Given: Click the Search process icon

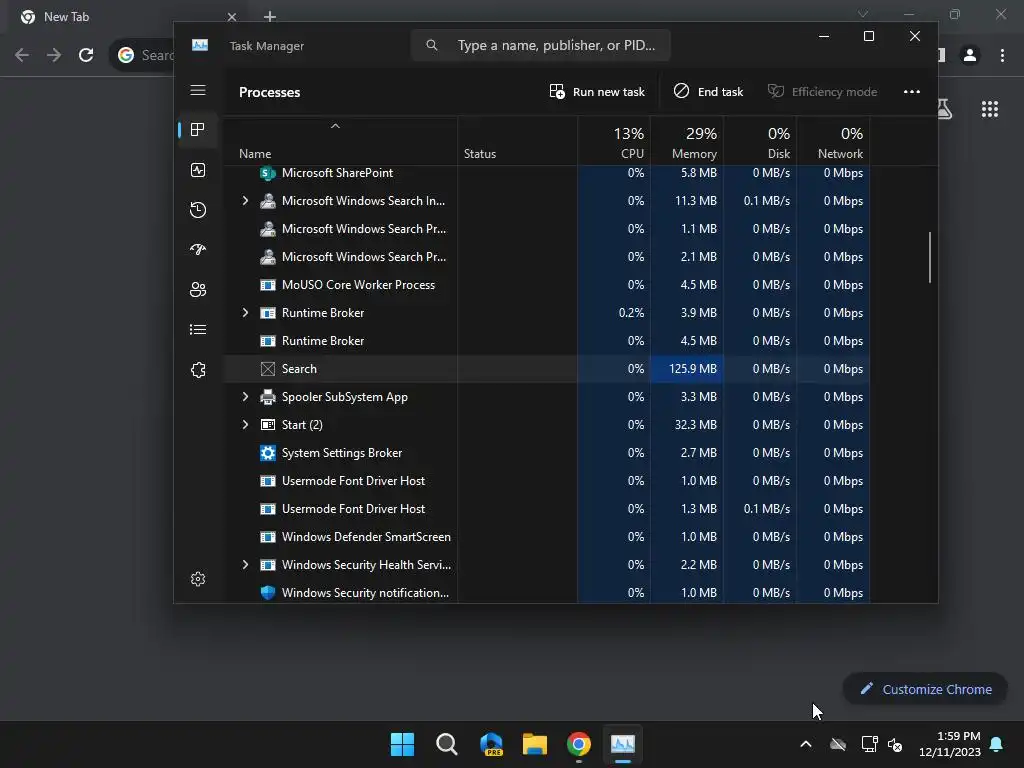Looking at the screenshot, I should click(x=268, y=369).
